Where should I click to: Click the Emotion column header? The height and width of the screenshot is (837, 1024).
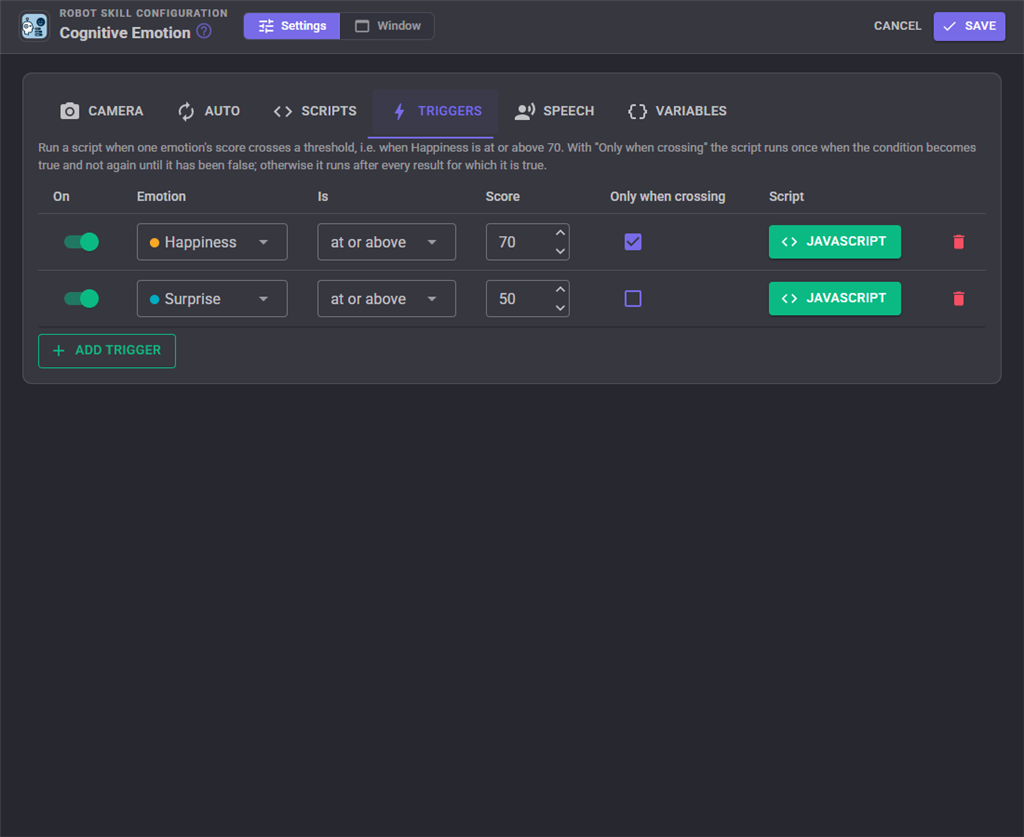point(161,197)
